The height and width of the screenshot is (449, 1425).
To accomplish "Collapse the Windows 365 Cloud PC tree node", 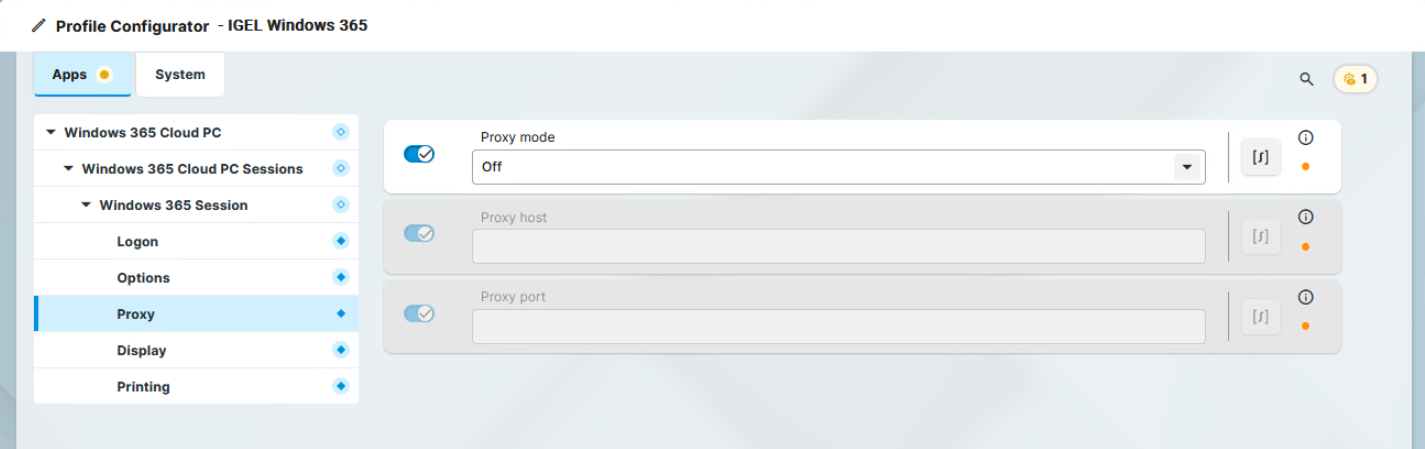I will pos(51,132).
